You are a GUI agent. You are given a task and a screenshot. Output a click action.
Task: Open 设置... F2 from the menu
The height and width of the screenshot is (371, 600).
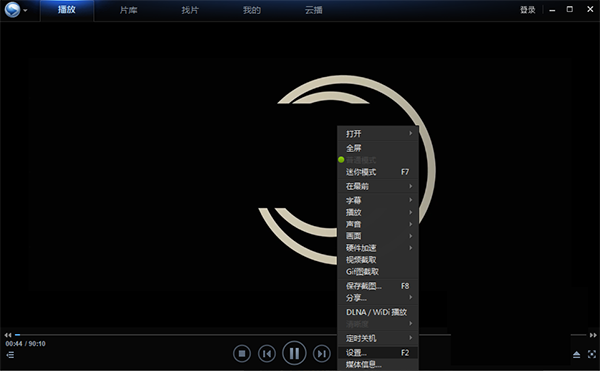[378, 353]
